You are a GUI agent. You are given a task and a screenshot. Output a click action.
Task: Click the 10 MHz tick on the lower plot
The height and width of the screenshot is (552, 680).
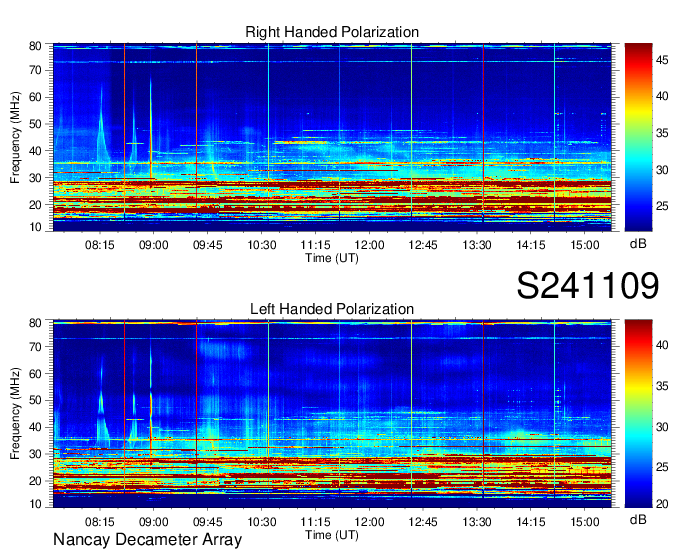35,504
